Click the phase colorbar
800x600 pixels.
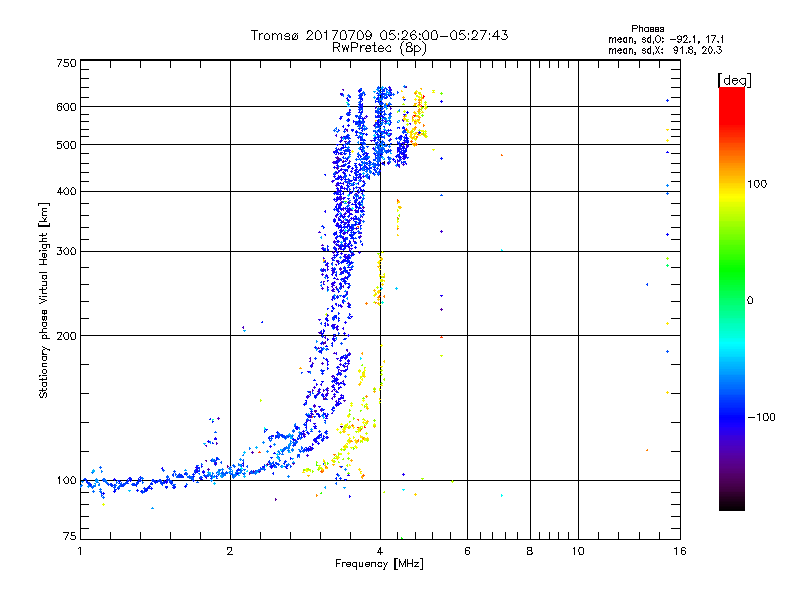[x=732, y=298]
